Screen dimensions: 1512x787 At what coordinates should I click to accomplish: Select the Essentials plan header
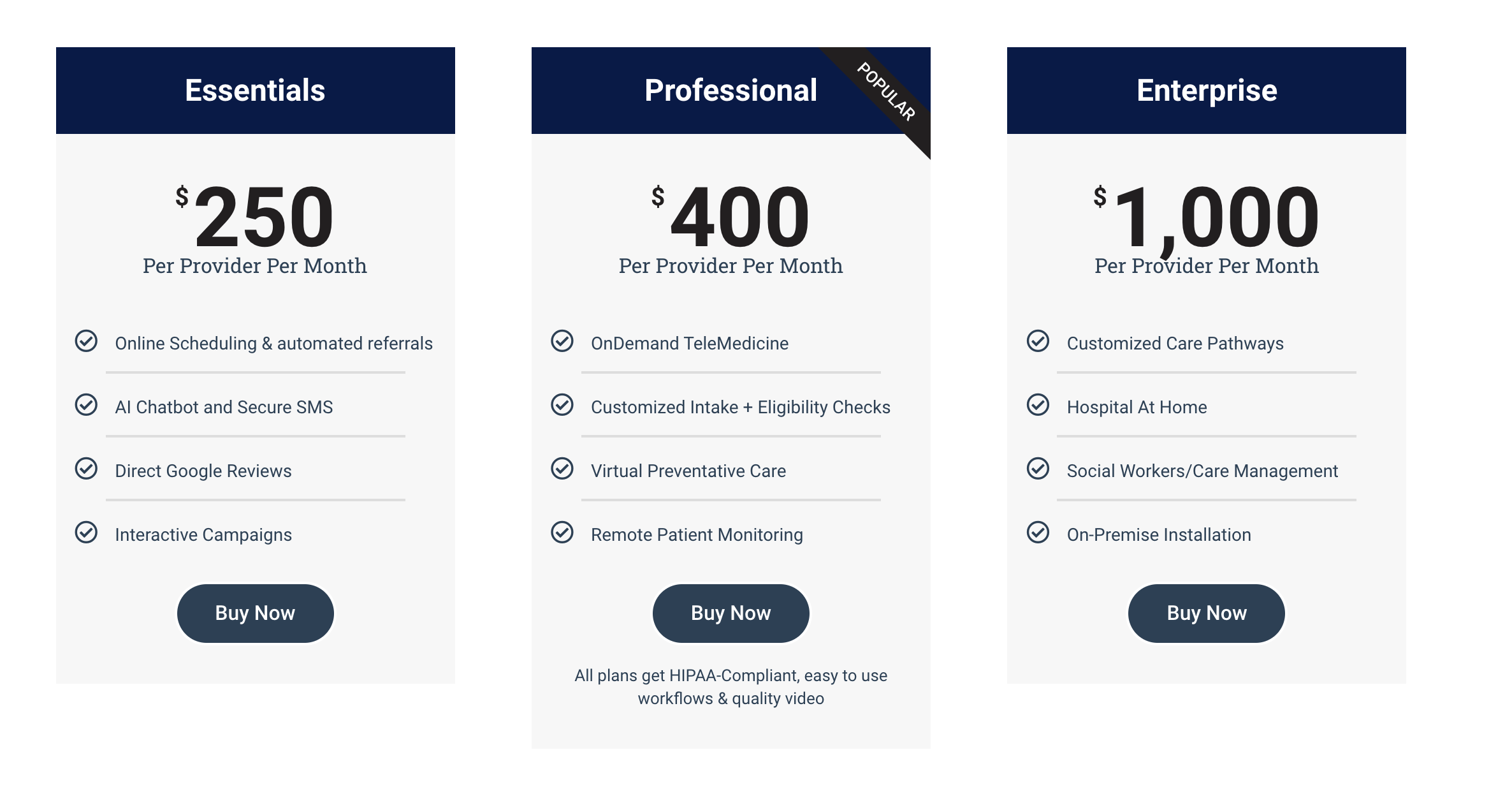tap(255, 91)
